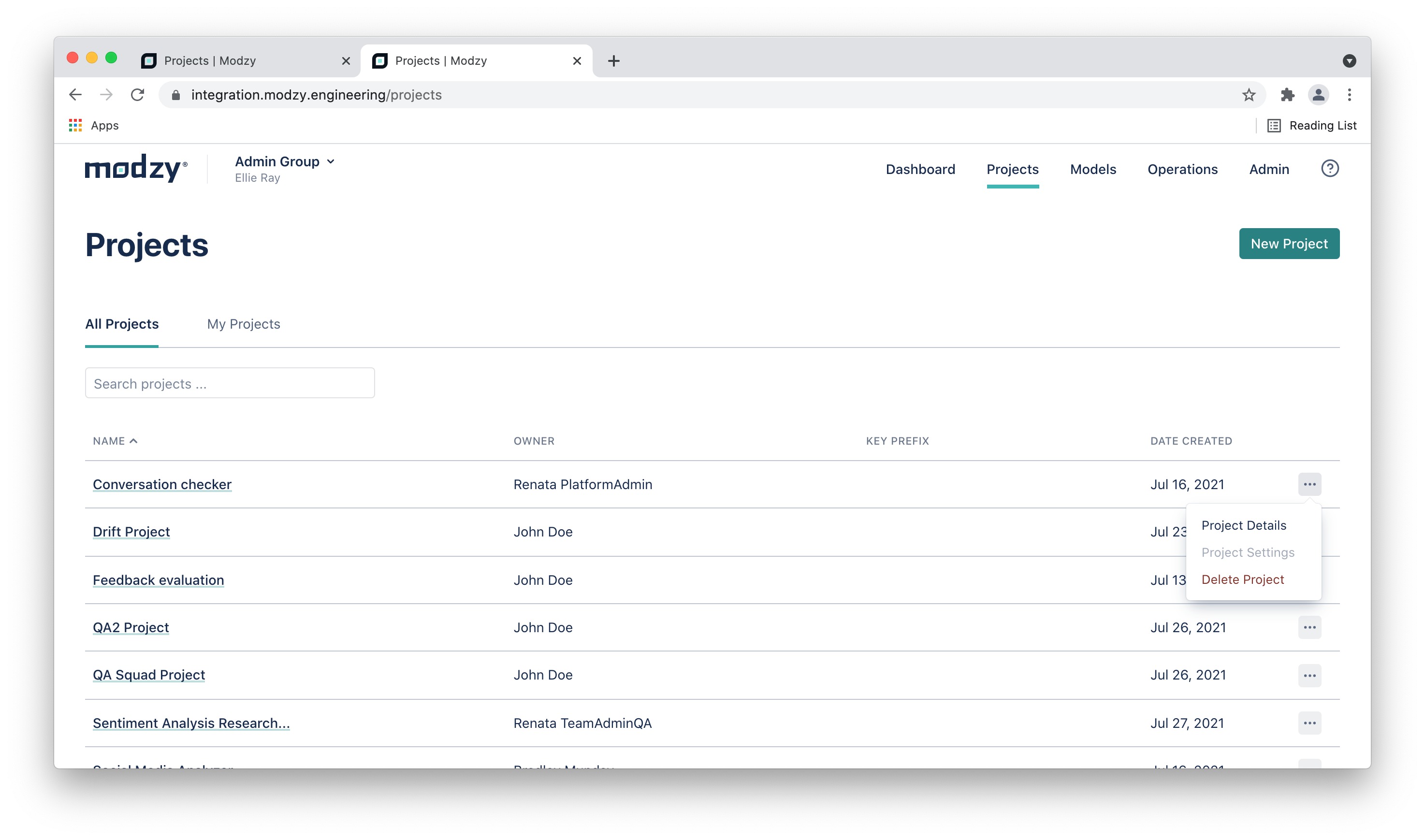
Task: Go to the Models navigation tab
Action: (x=1092, y=169)
